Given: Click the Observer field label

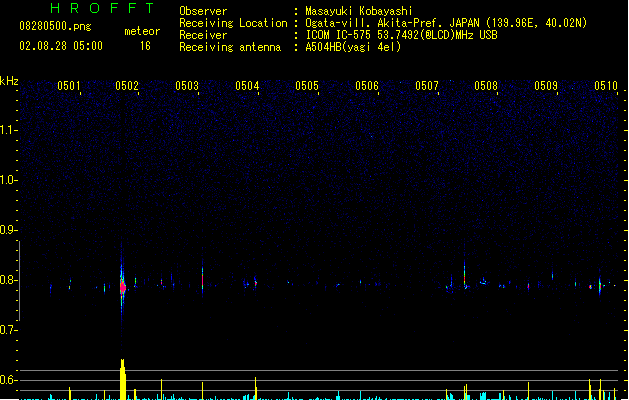Looking at the screenshot, I should coord(203,11).
